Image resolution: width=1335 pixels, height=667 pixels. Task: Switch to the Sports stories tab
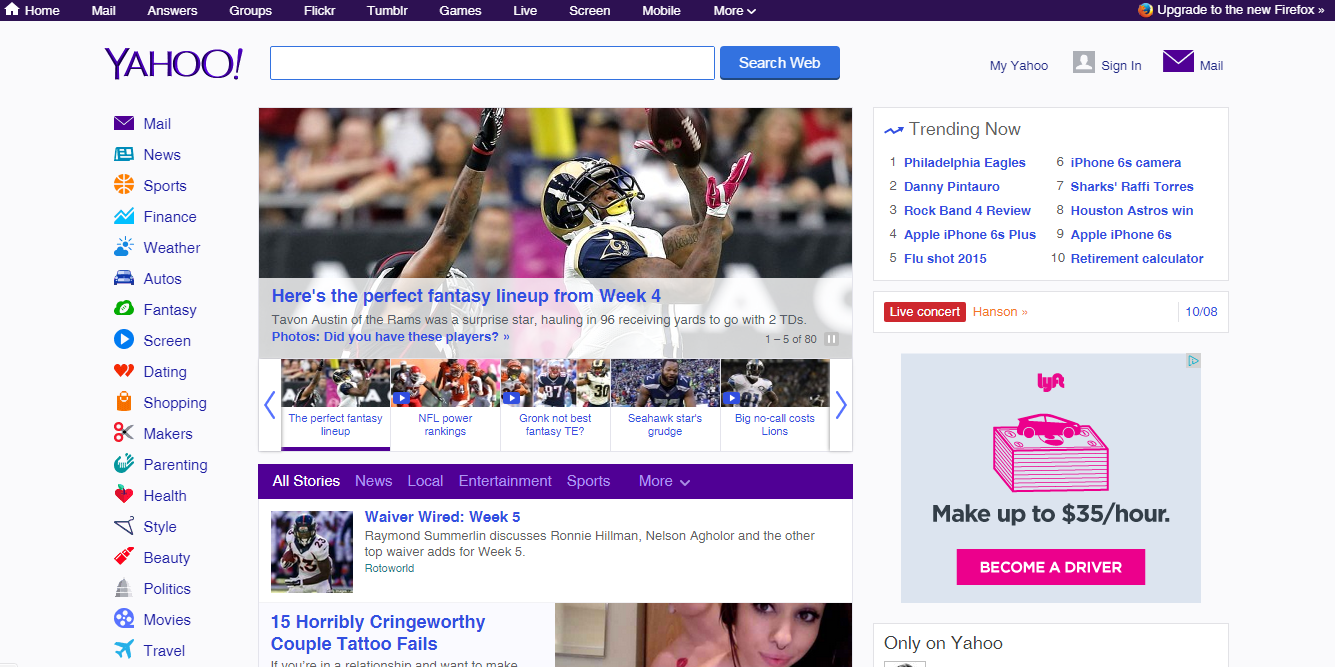click(x=588, y=481)
